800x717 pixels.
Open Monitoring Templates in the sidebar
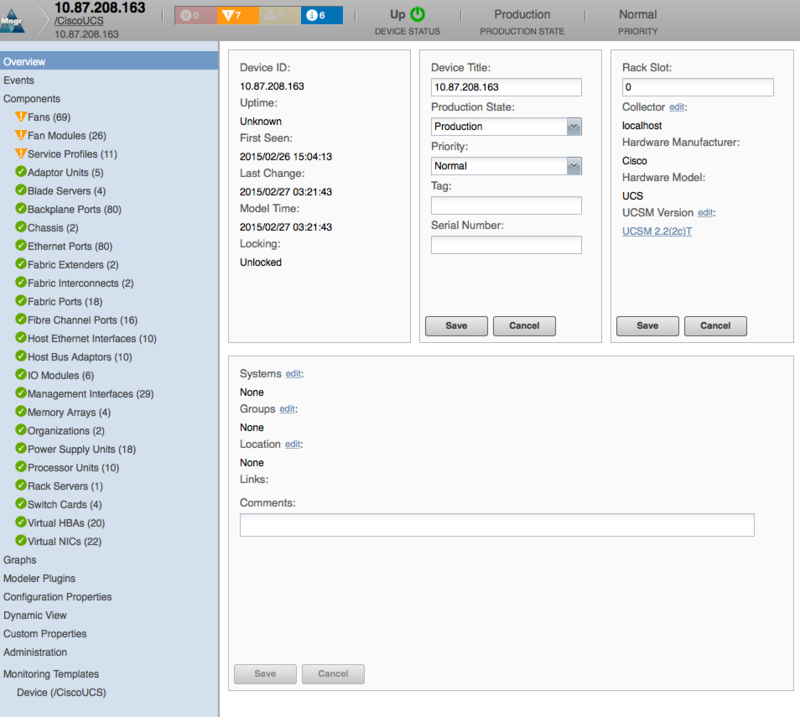pos(51,674)
